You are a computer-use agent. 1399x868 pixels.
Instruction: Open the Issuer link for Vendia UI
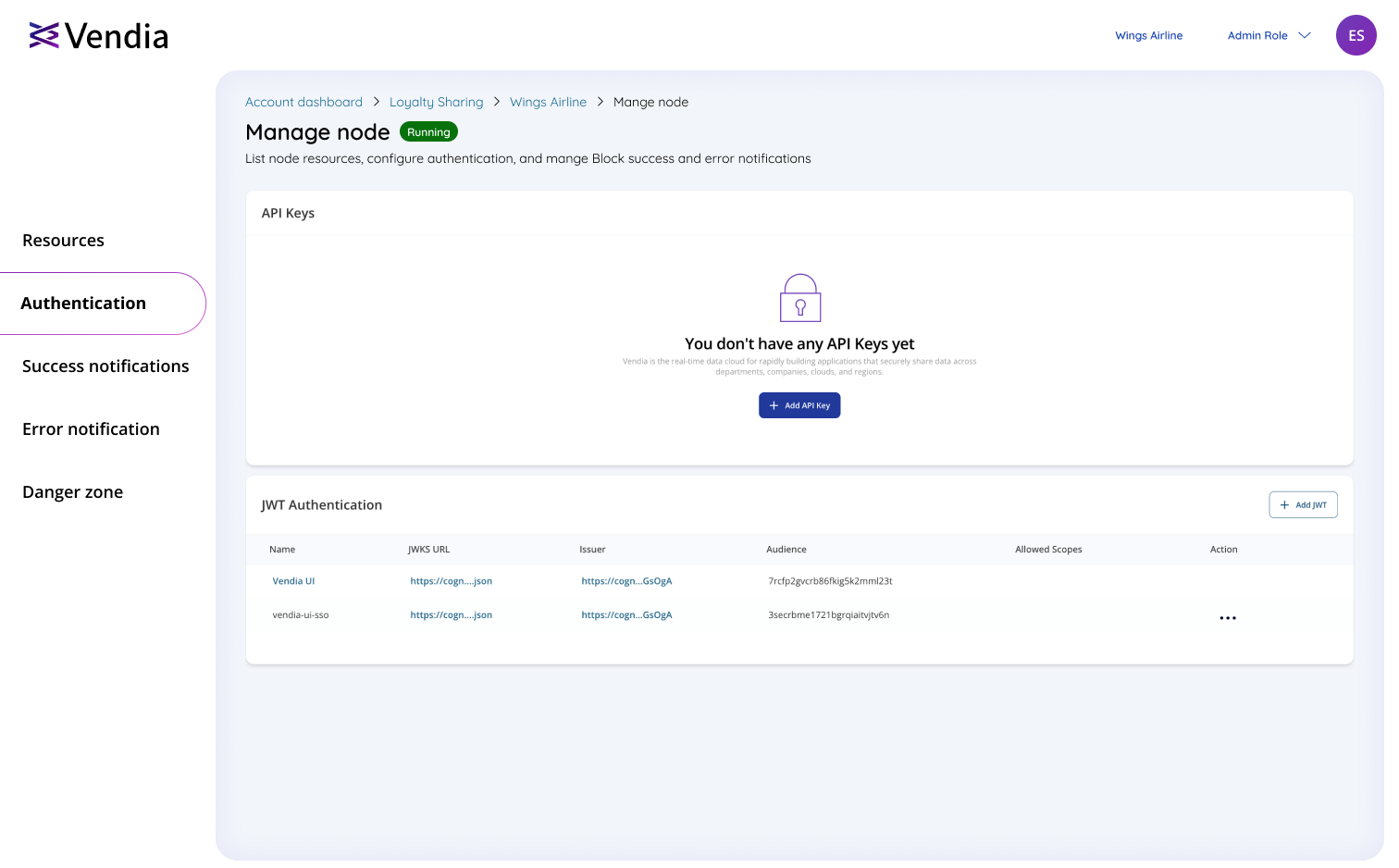[626, 581]
